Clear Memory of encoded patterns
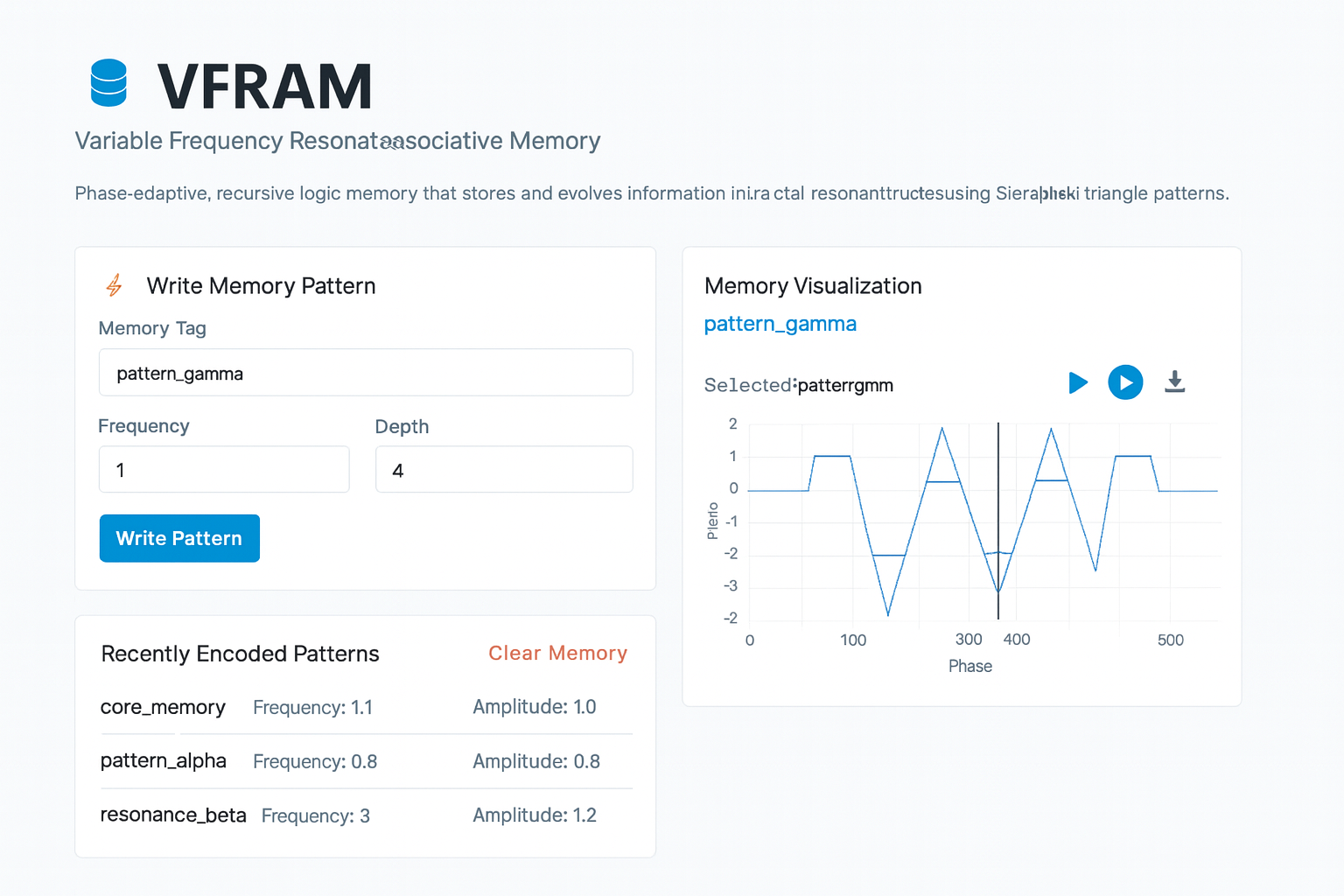The image size is (1344, 896). coord(557,653)
